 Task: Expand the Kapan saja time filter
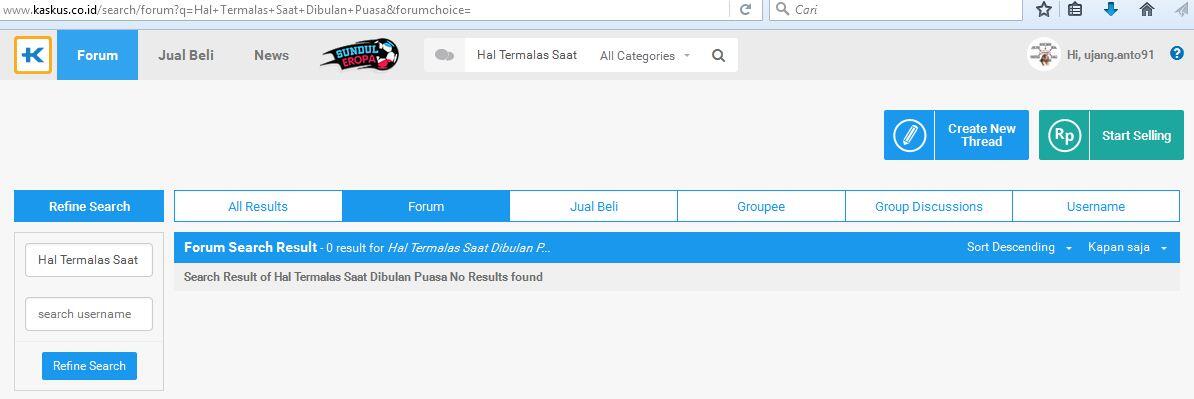point(1127,247)
